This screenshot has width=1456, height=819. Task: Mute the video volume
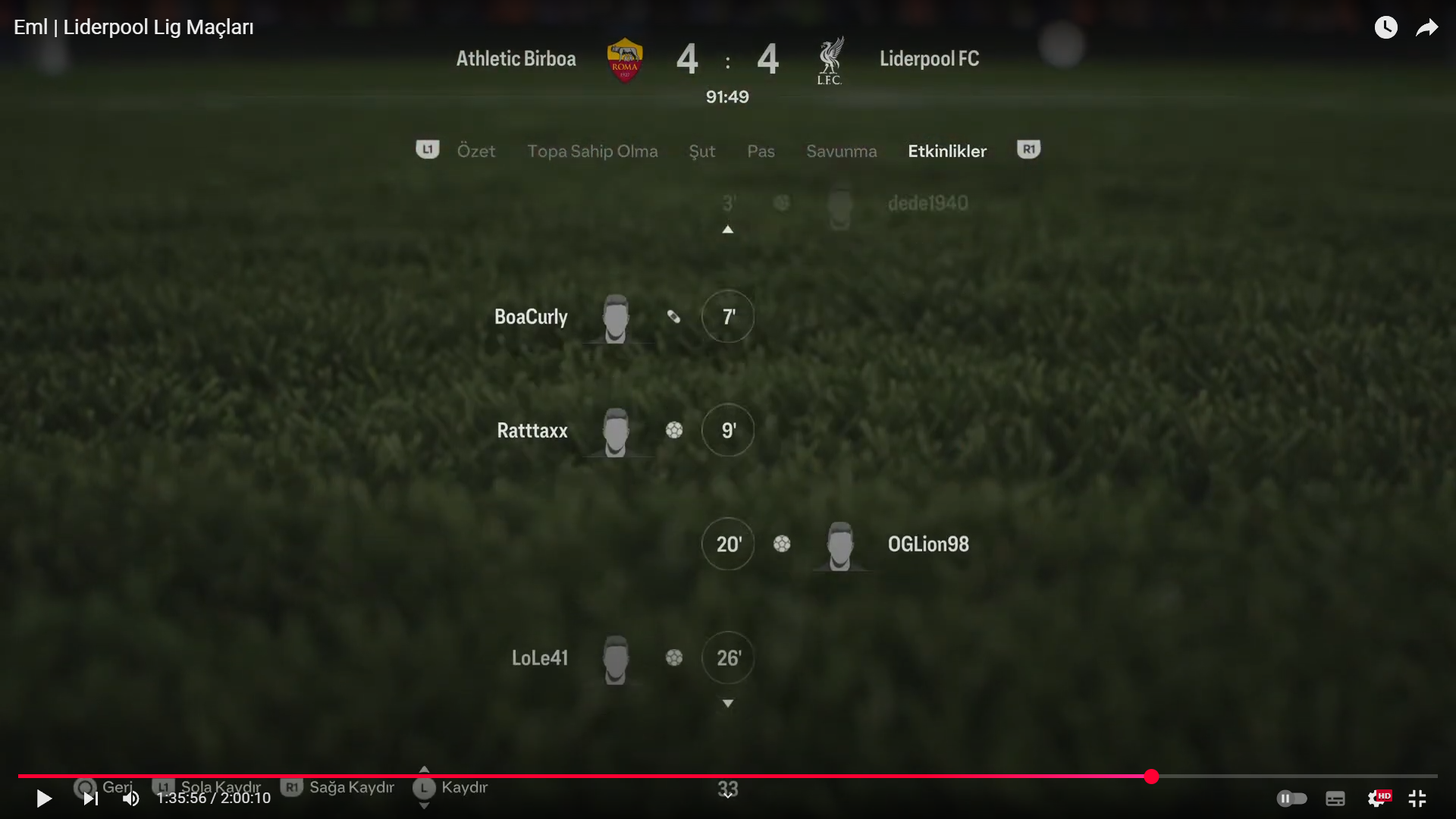coord(131,798)
